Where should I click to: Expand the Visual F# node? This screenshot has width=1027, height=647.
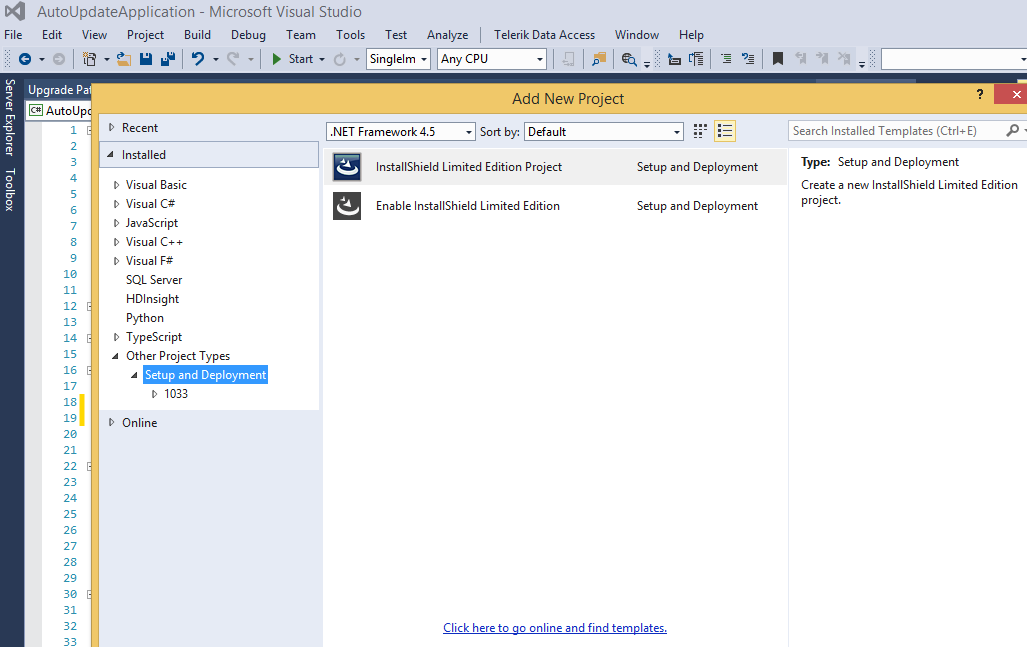[x=117, y=261]
